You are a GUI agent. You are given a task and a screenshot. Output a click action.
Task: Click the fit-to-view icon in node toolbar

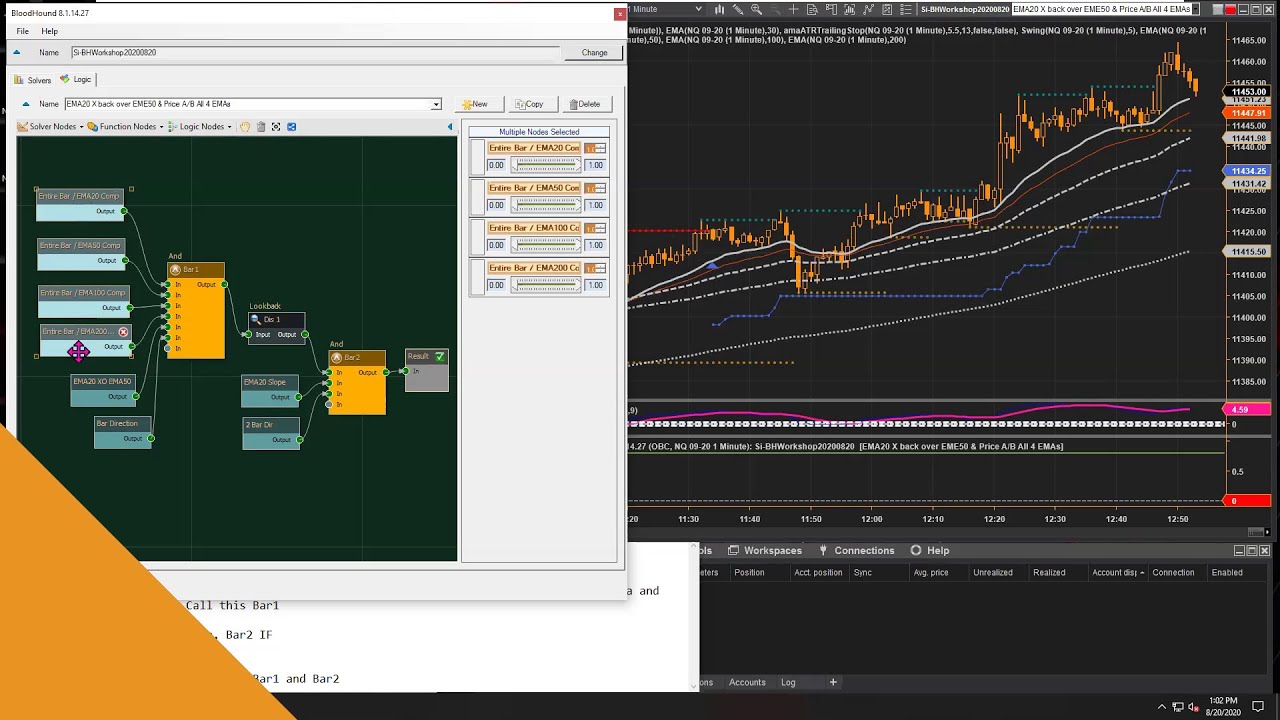tap(276, 127)
